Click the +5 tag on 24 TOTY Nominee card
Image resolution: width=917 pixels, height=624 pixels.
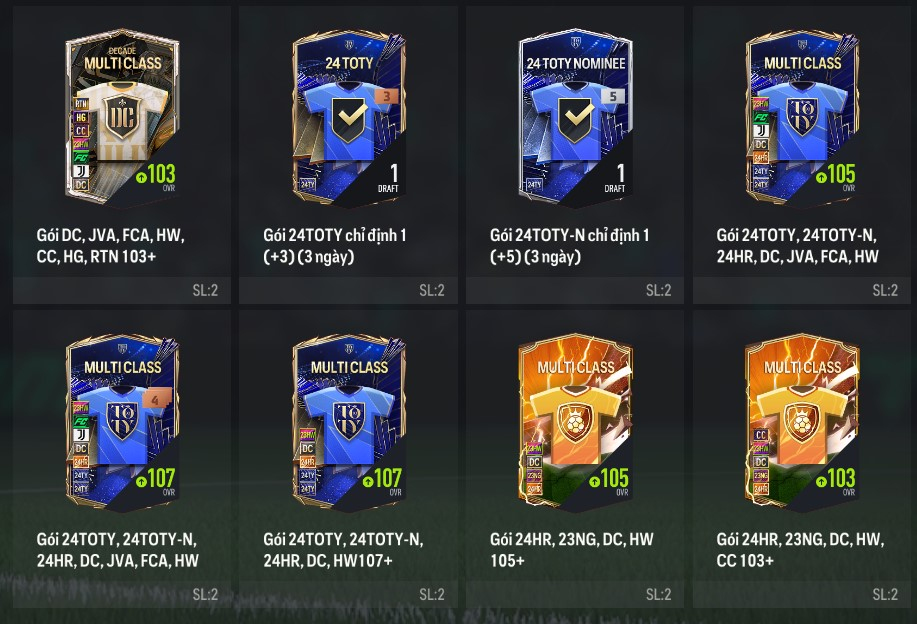coord(613,96)
